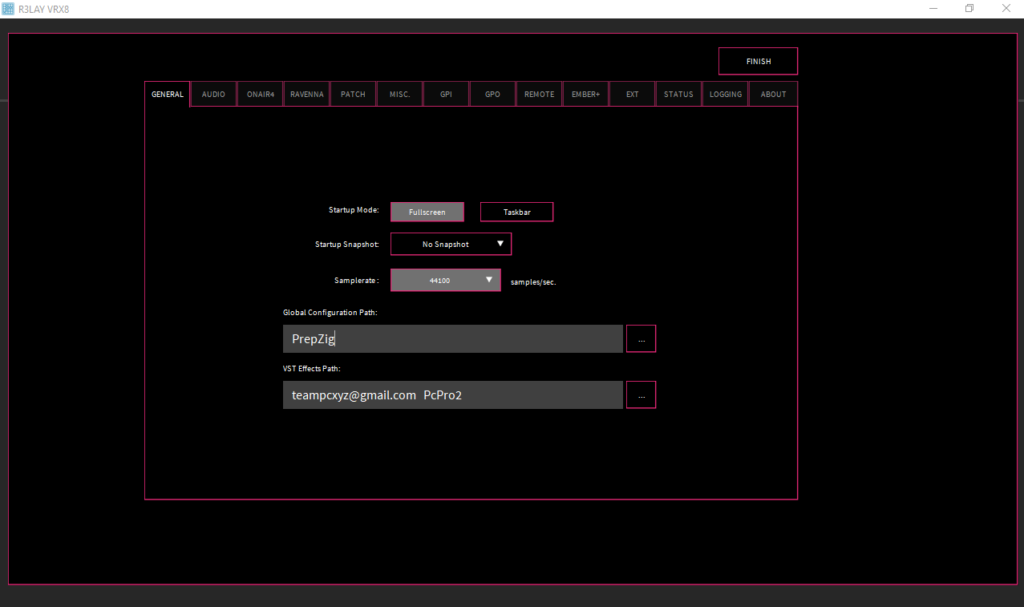Show the STATUS tab
Screen dimensions: 1024x607
point(678,94)
